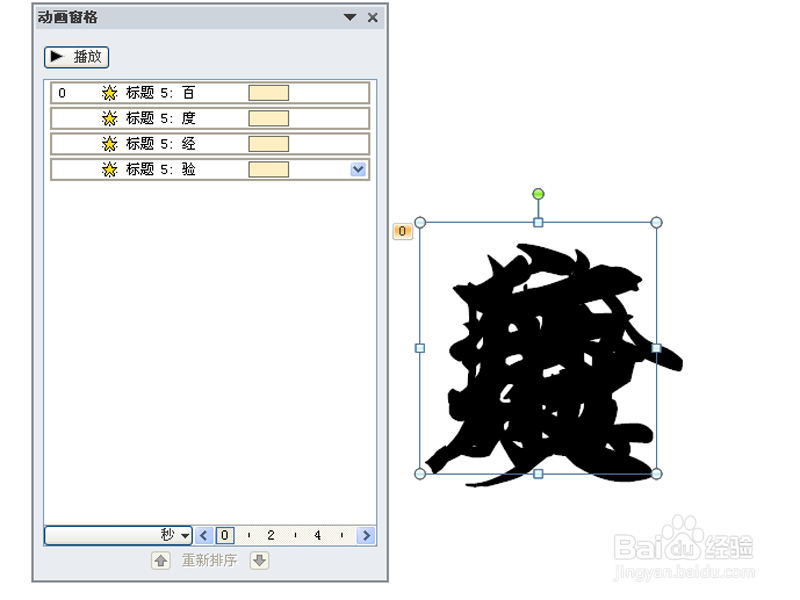
Task: Click the bottom-right corner resize handle
Action: (657, 474)
